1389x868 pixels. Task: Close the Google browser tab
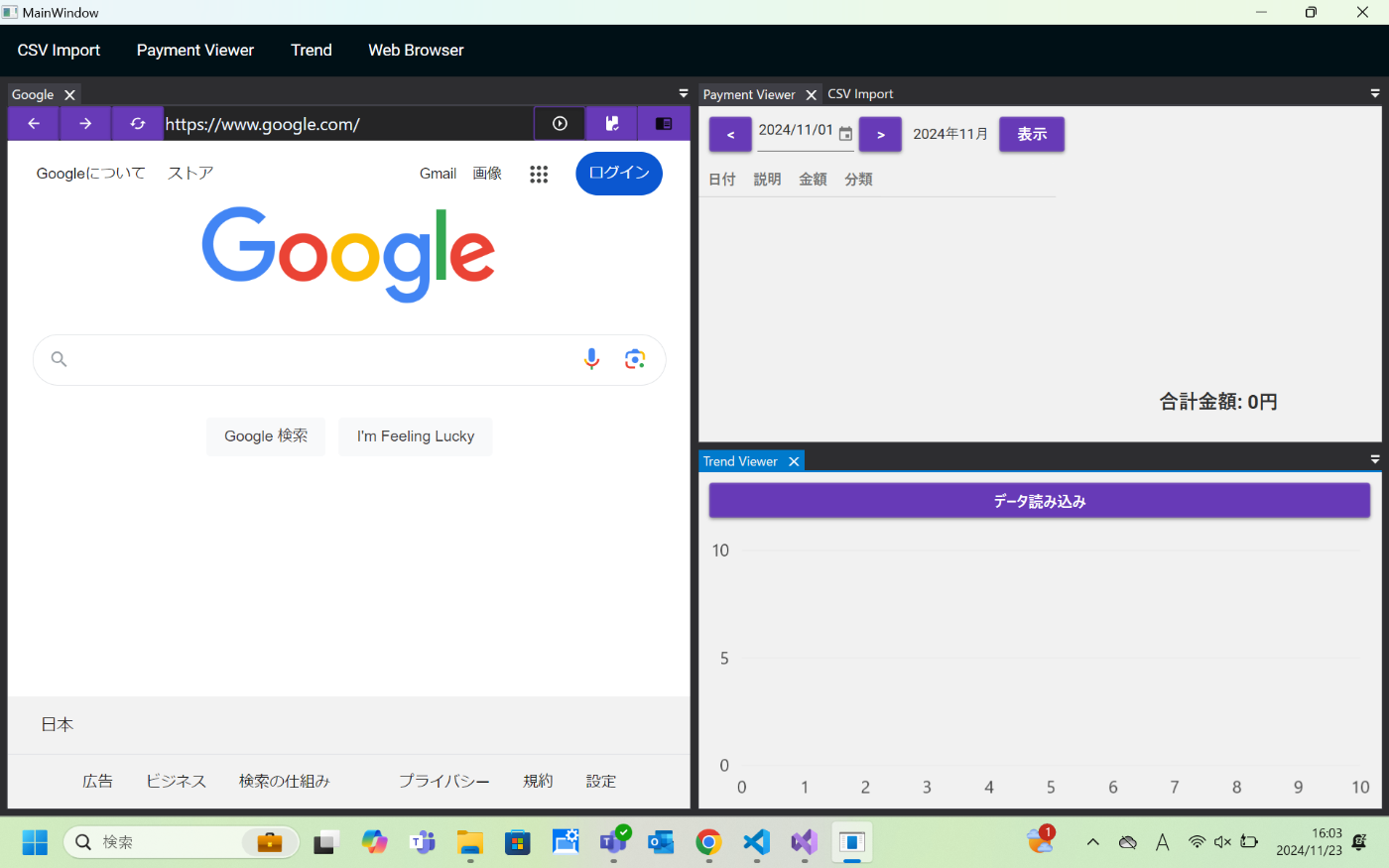69,95
